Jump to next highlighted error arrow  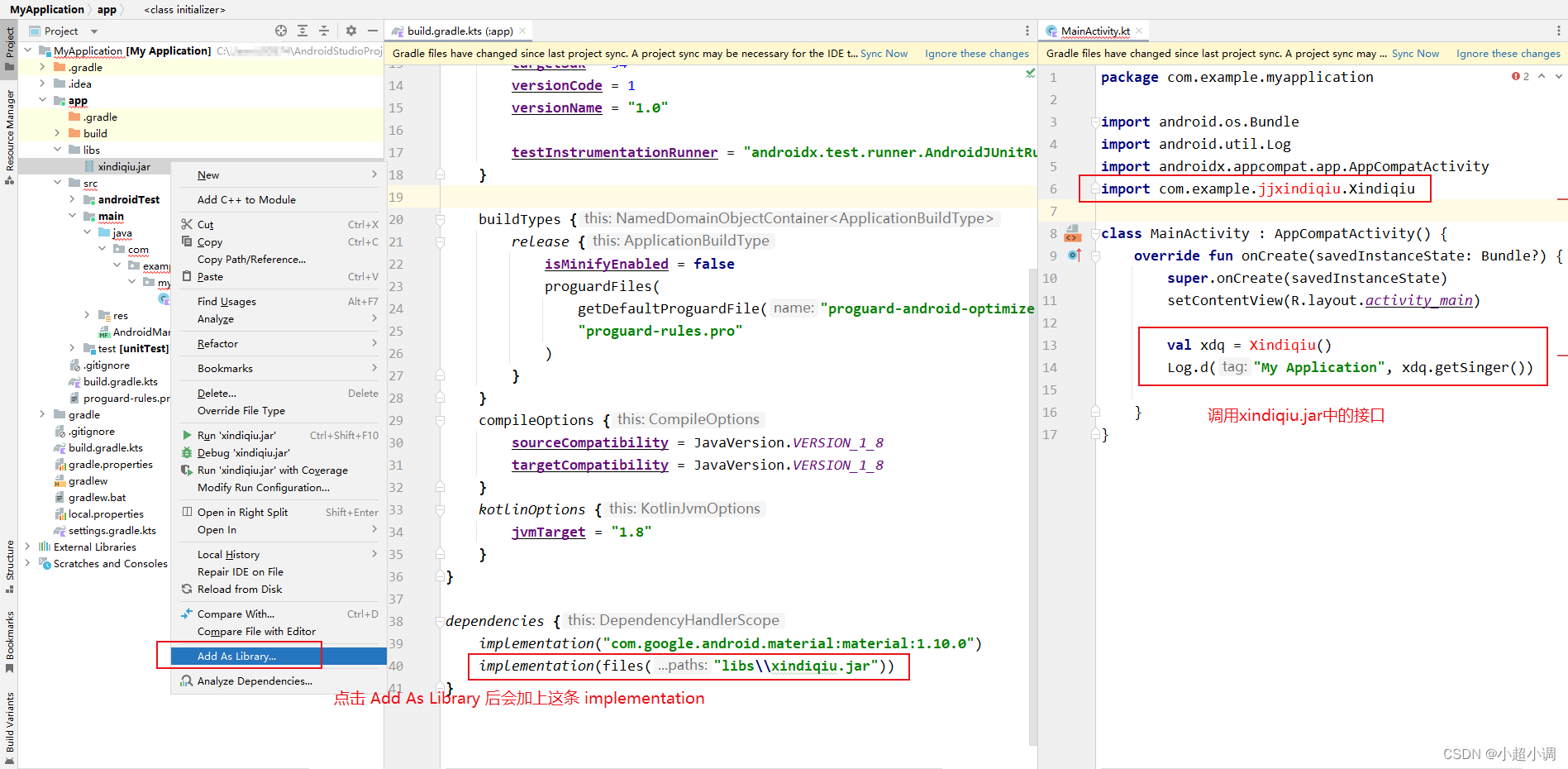point(1559,76)
